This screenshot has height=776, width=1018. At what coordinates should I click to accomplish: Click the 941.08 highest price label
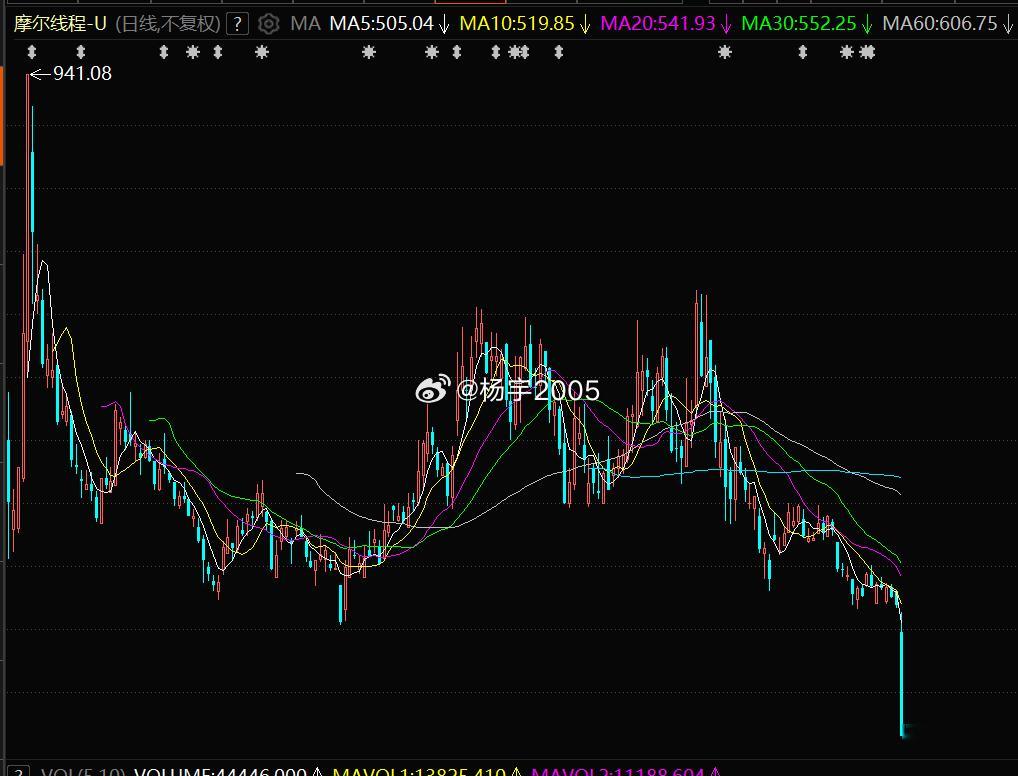click(x=82, y=73)
